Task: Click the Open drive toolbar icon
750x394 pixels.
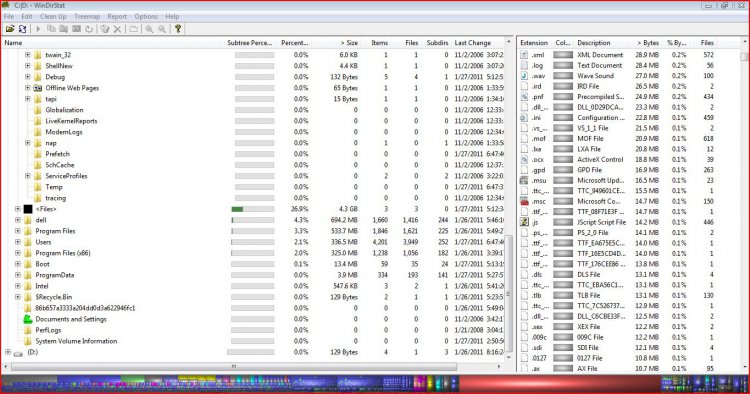Action: tap(10, 29)
